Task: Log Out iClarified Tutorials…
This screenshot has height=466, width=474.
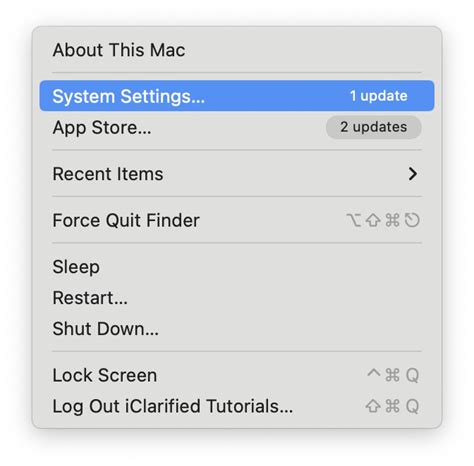Action: click(237, 406)
